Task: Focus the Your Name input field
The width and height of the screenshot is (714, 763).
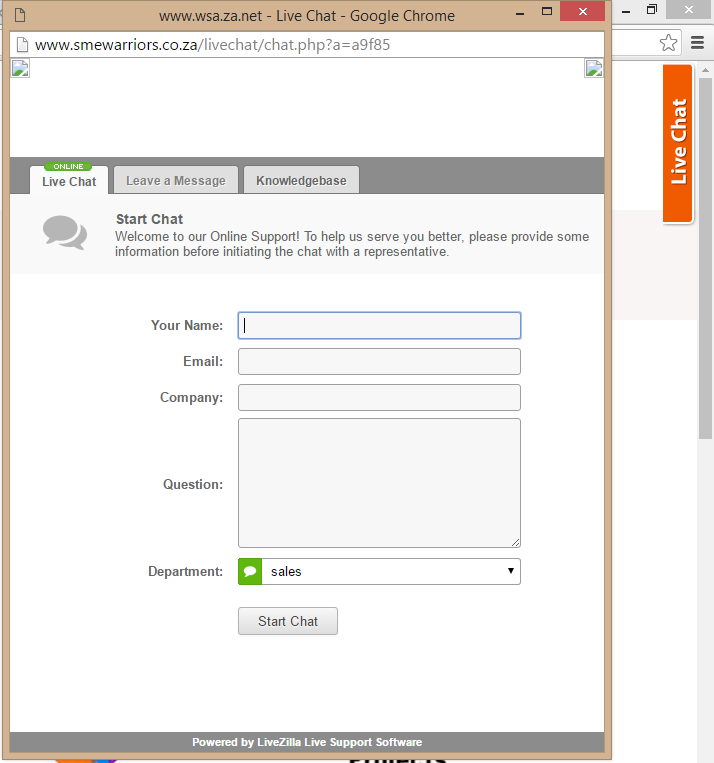Action: (379, 325)
